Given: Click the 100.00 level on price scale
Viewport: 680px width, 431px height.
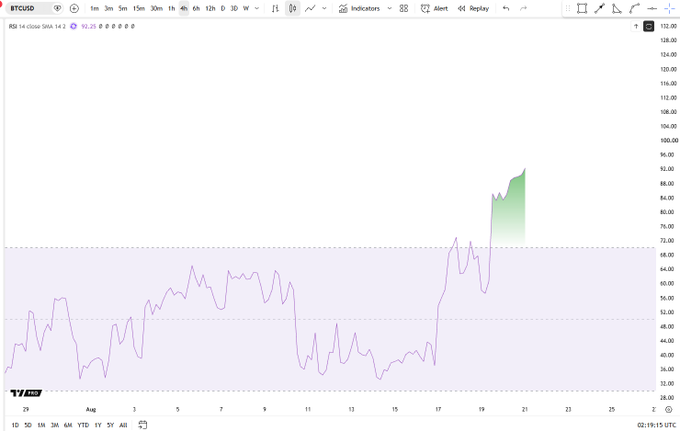Looking at the screenshot, I should [x=669, y=140].
